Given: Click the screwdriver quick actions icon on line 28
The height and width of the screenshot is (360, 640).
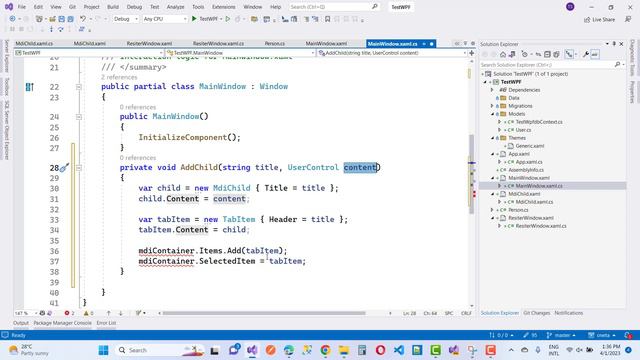Looking at the screenshot, I should point(64,167).
